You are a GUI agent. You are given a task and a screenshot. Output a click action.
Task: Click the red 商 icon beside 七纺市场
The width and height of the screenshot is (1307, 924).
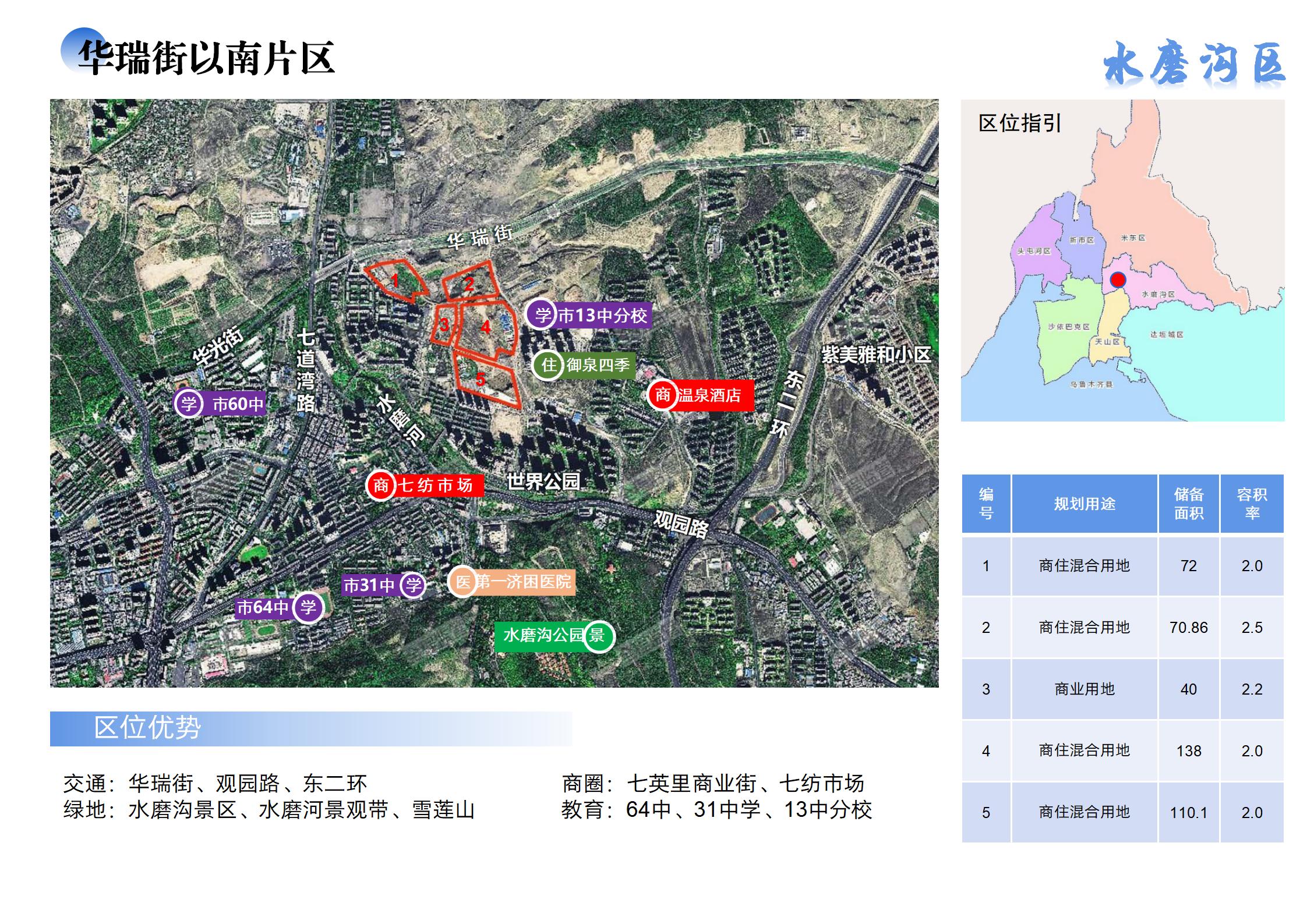pos(380,485)
